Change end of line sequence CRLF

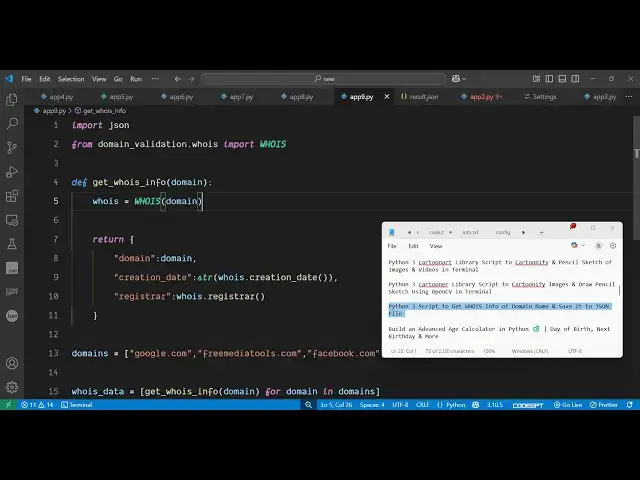click(x=422, y=404)
